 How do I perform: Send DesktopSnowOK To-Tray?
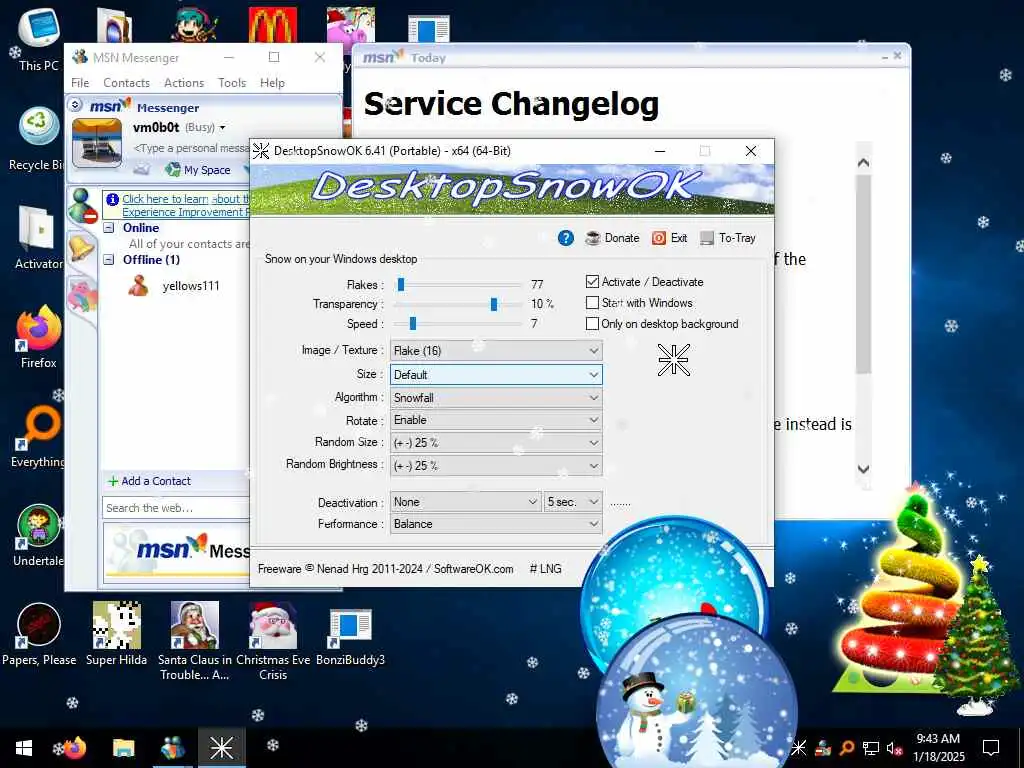coord(728,238)
